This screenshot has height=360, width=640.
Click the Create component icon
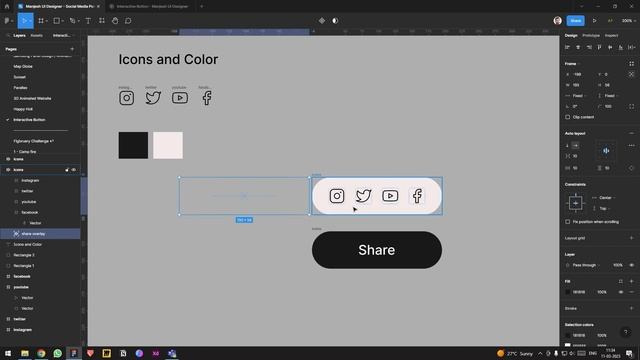pyautogui.click(x=322, y=21)
